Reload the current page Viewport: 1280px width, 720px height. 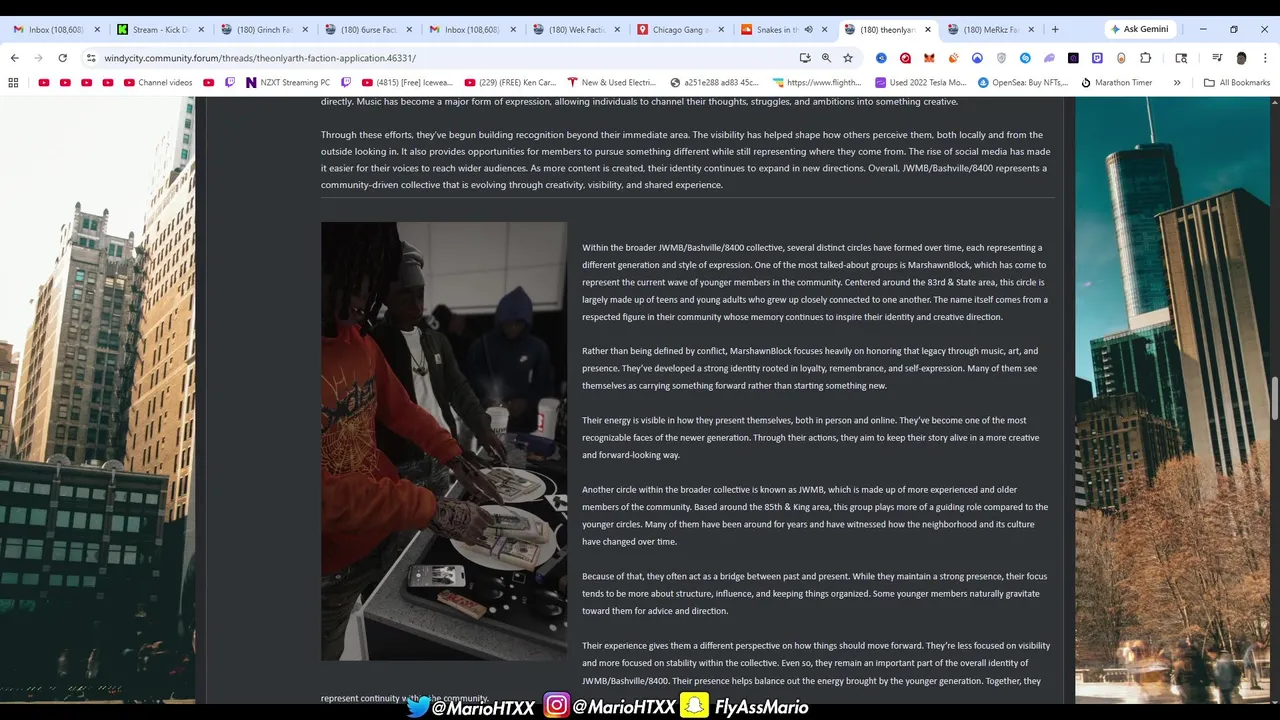(x=62, y=58)
